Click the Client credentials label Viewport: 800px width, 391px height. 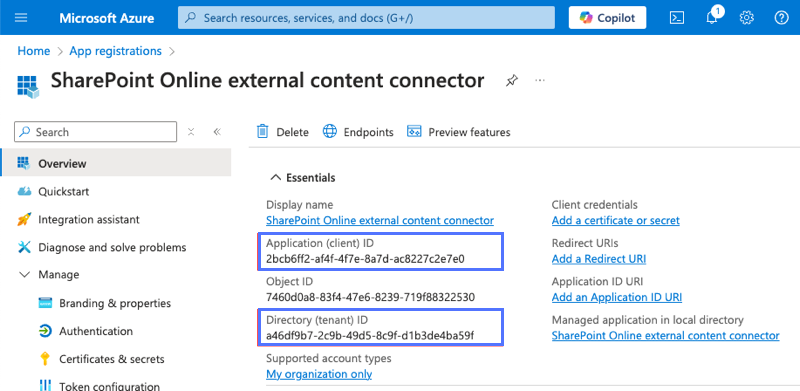tap(595, 205)
